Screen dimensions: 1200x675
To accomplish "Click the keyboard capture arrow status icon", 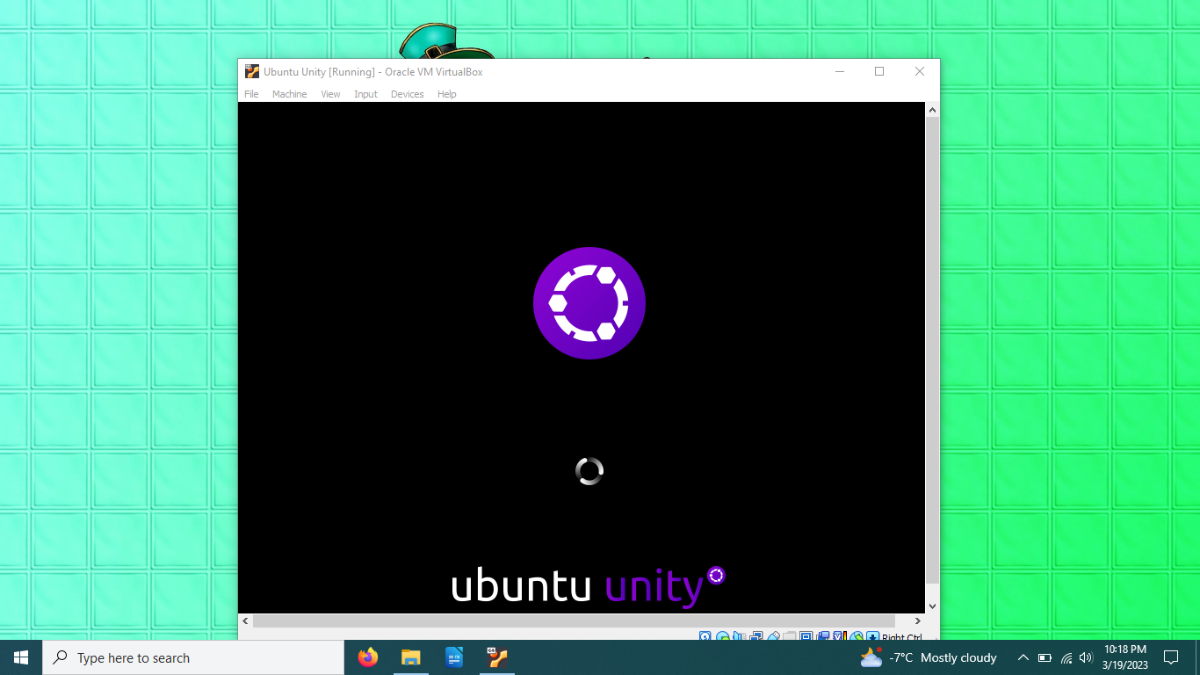I will click(x=872, y=636).
